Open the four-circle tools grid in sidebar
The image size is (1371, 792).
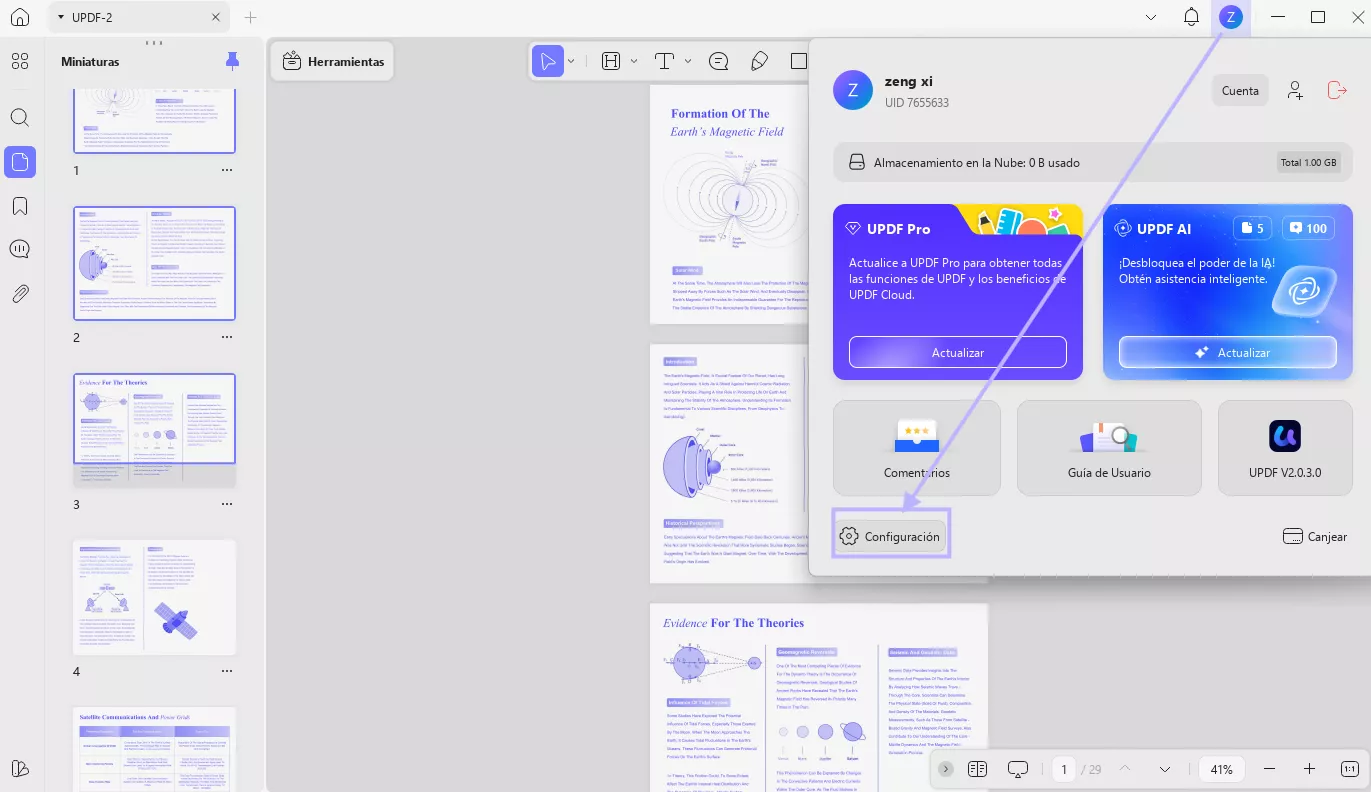20,61
